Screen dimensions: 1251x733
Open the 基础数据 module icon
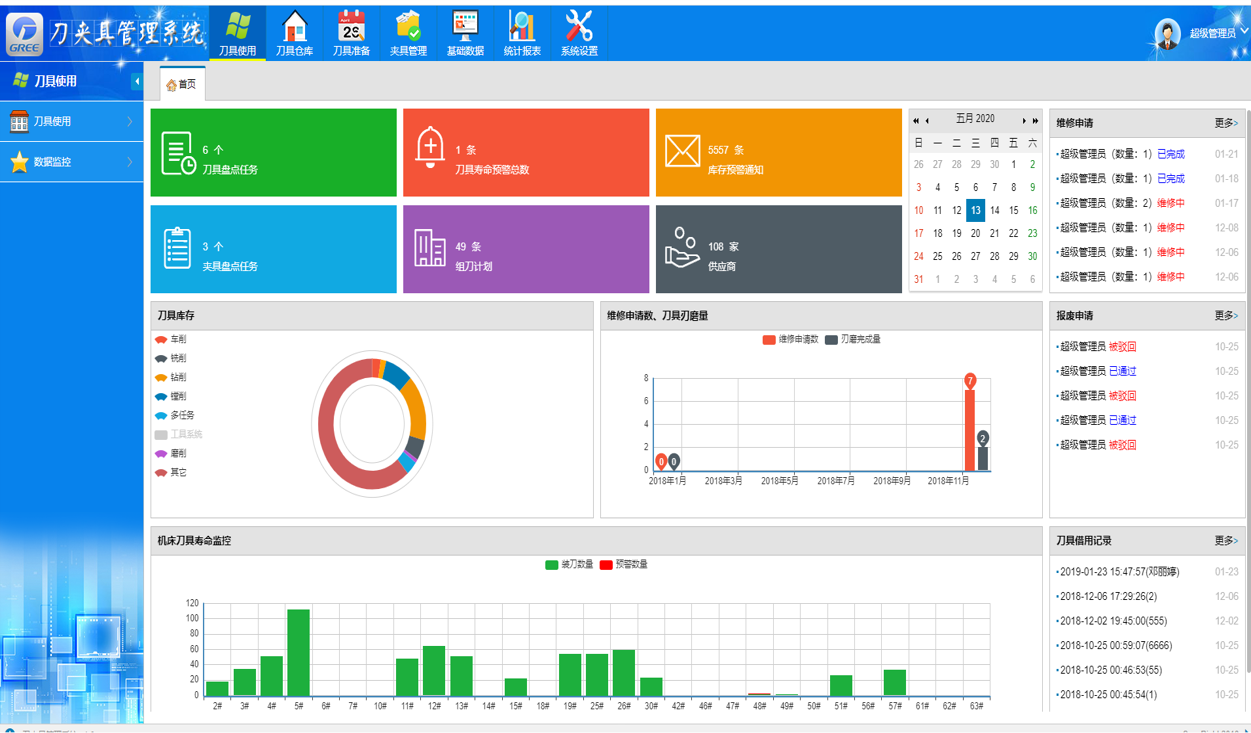(465, 33)
